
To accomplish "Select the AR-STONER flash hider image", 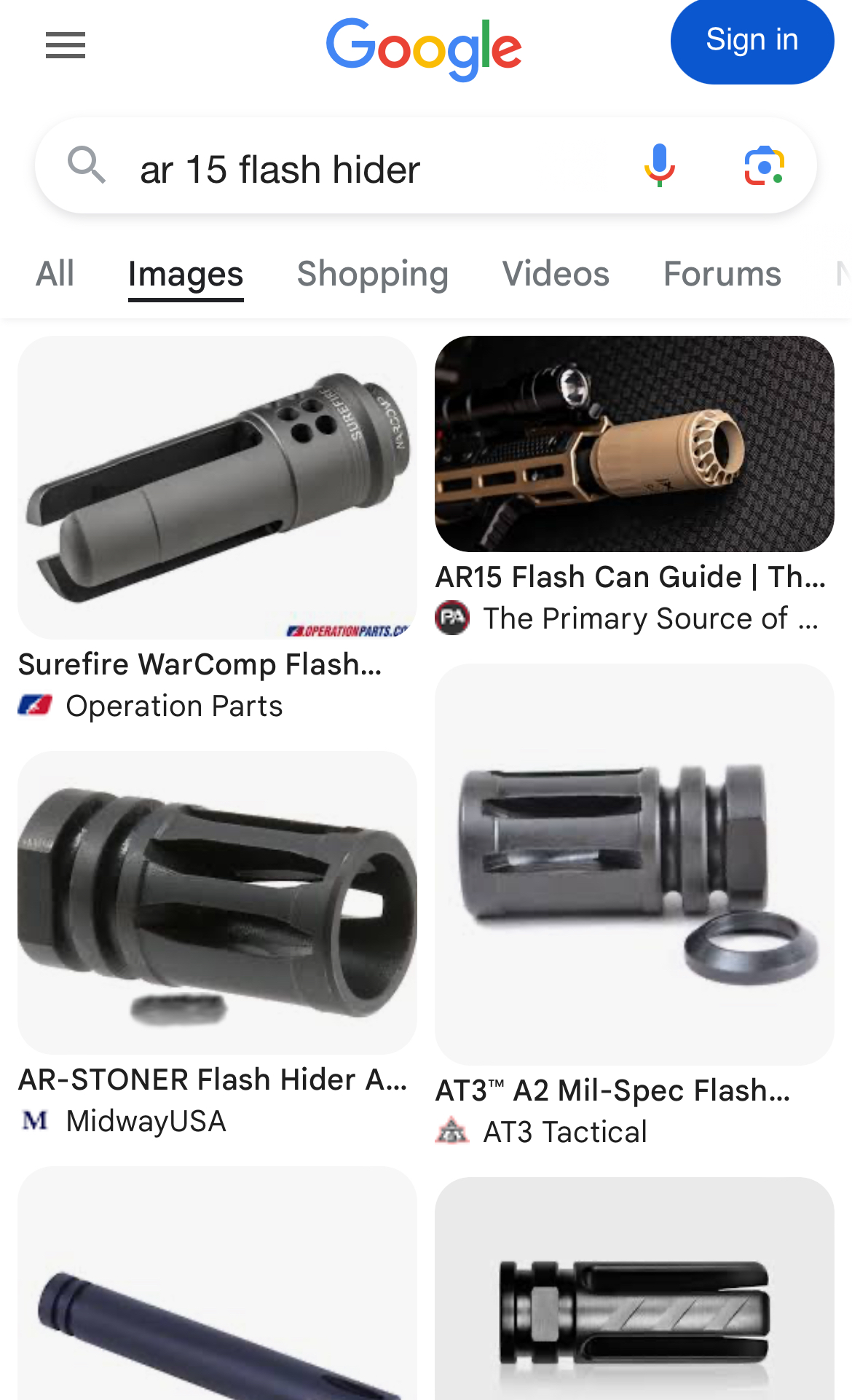I will tap(217, 902).
